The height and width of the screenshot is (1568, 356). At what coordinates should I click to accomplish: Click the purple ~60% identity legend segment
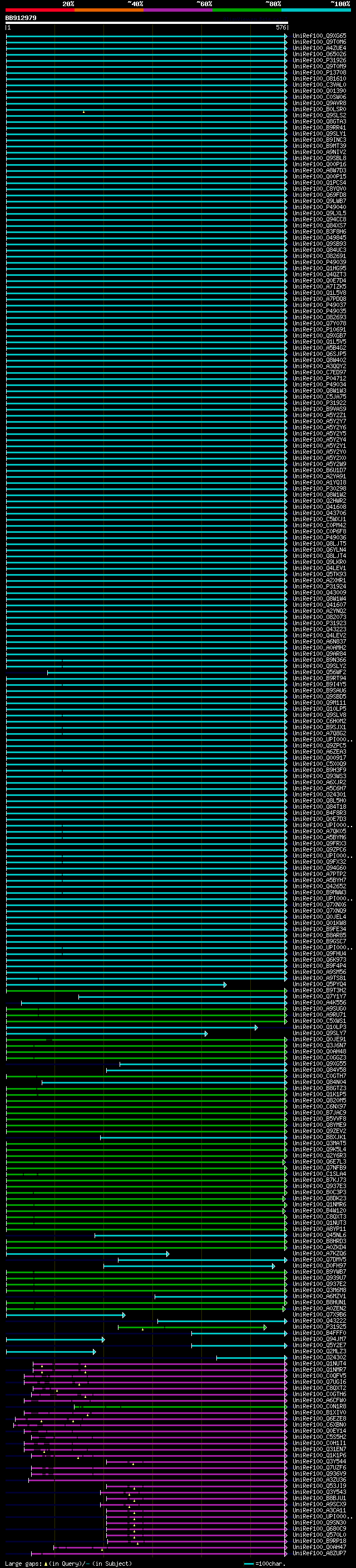click(177, 11)
